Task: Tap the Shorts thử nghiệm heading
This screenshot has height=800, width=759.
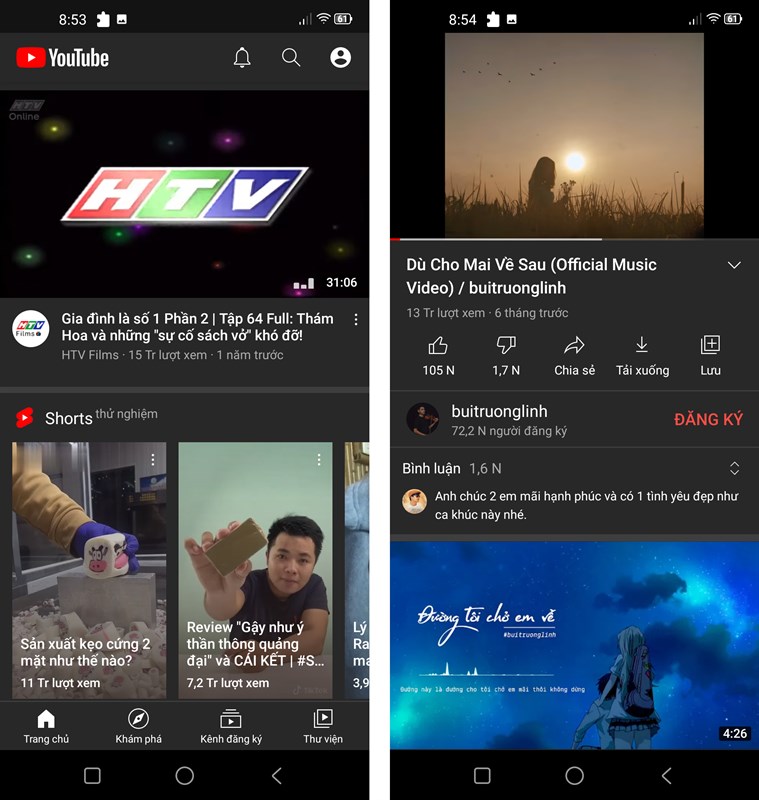Action: coord(101,417)
